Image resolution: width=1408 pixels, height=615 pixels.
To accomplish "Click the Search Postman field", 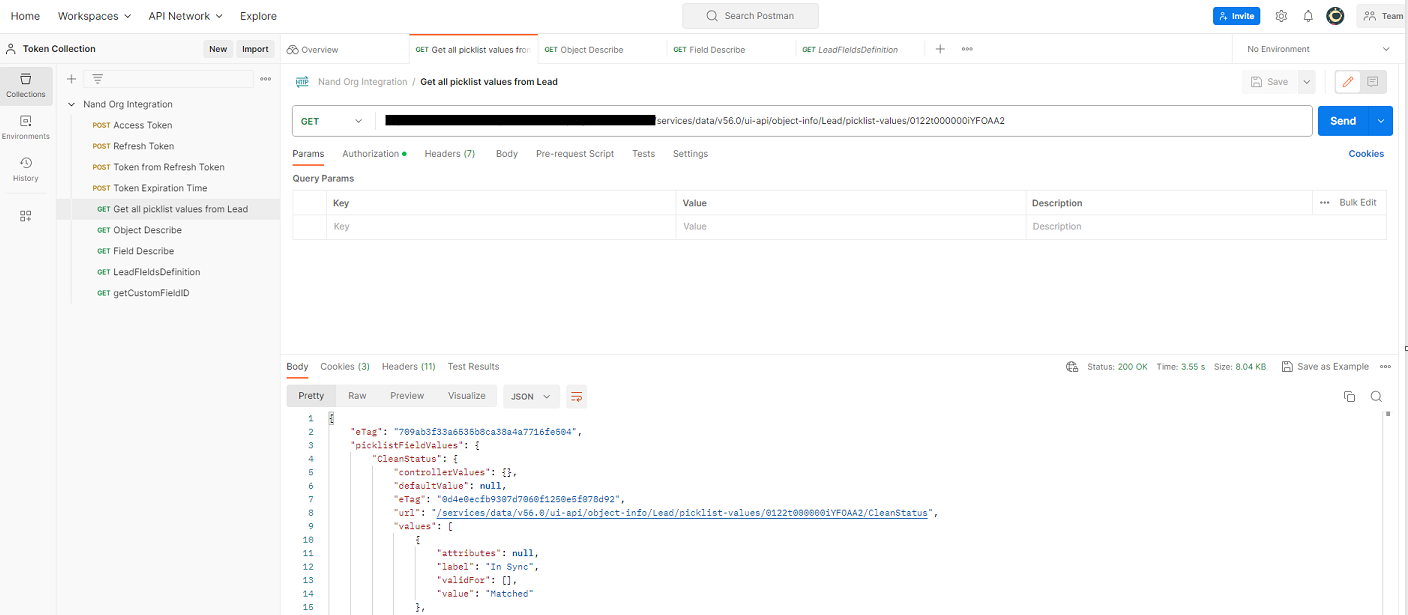I will click(x=750, y=16).
